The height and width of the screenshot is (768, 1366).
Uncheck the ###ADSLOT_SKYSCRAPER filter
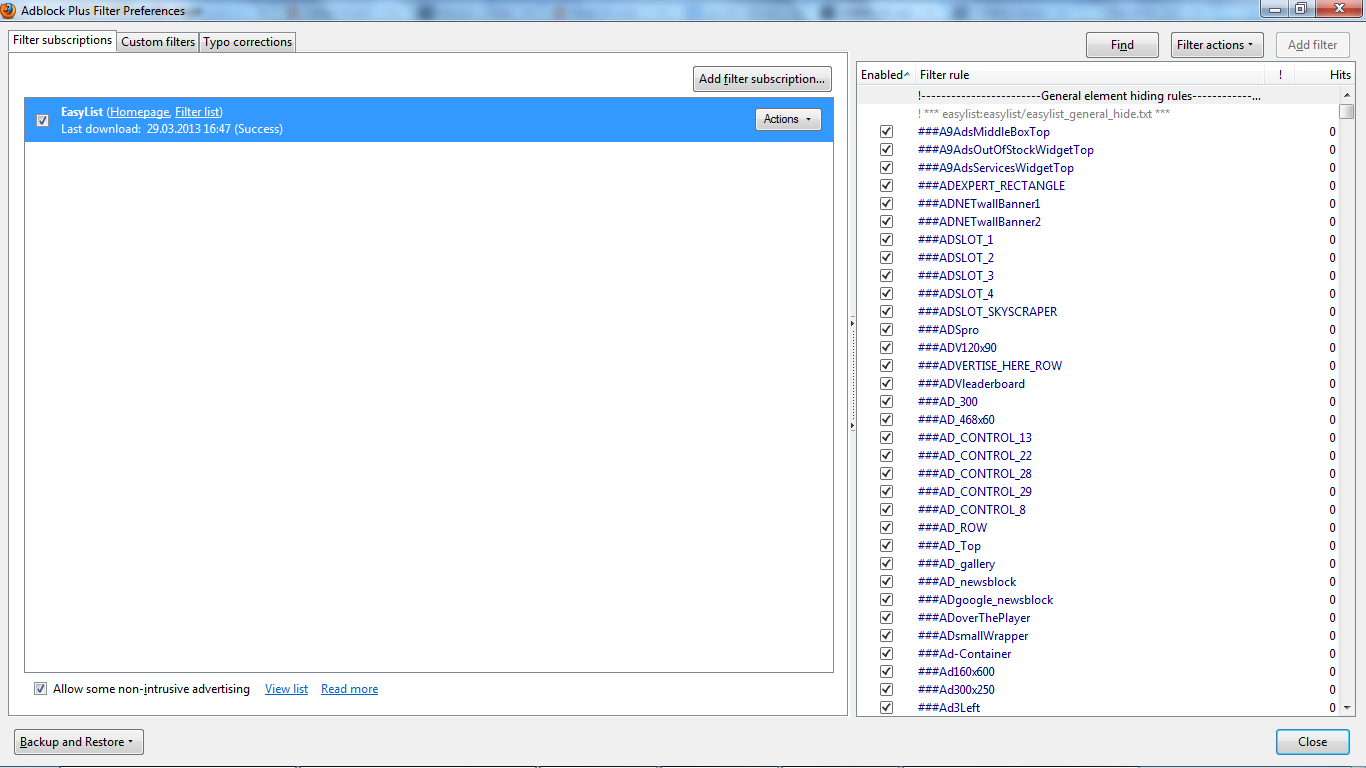point(886,312)
